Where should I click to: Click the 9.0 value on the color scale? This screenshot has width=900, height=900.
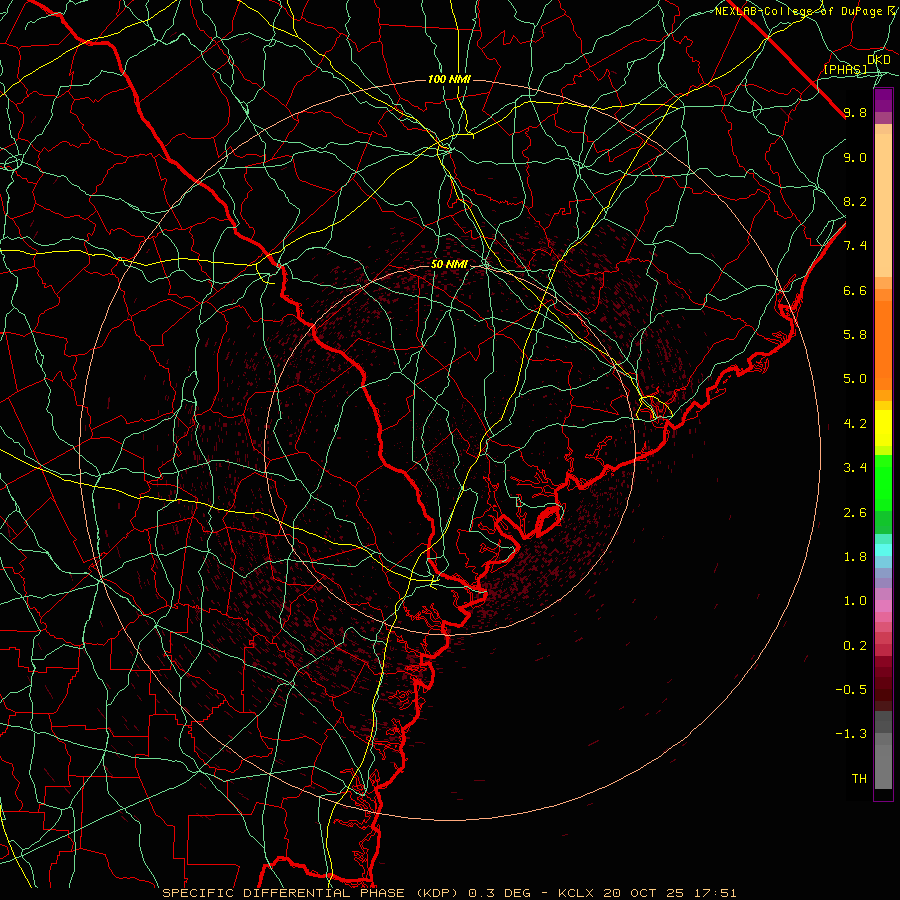(x=855, y=157)
